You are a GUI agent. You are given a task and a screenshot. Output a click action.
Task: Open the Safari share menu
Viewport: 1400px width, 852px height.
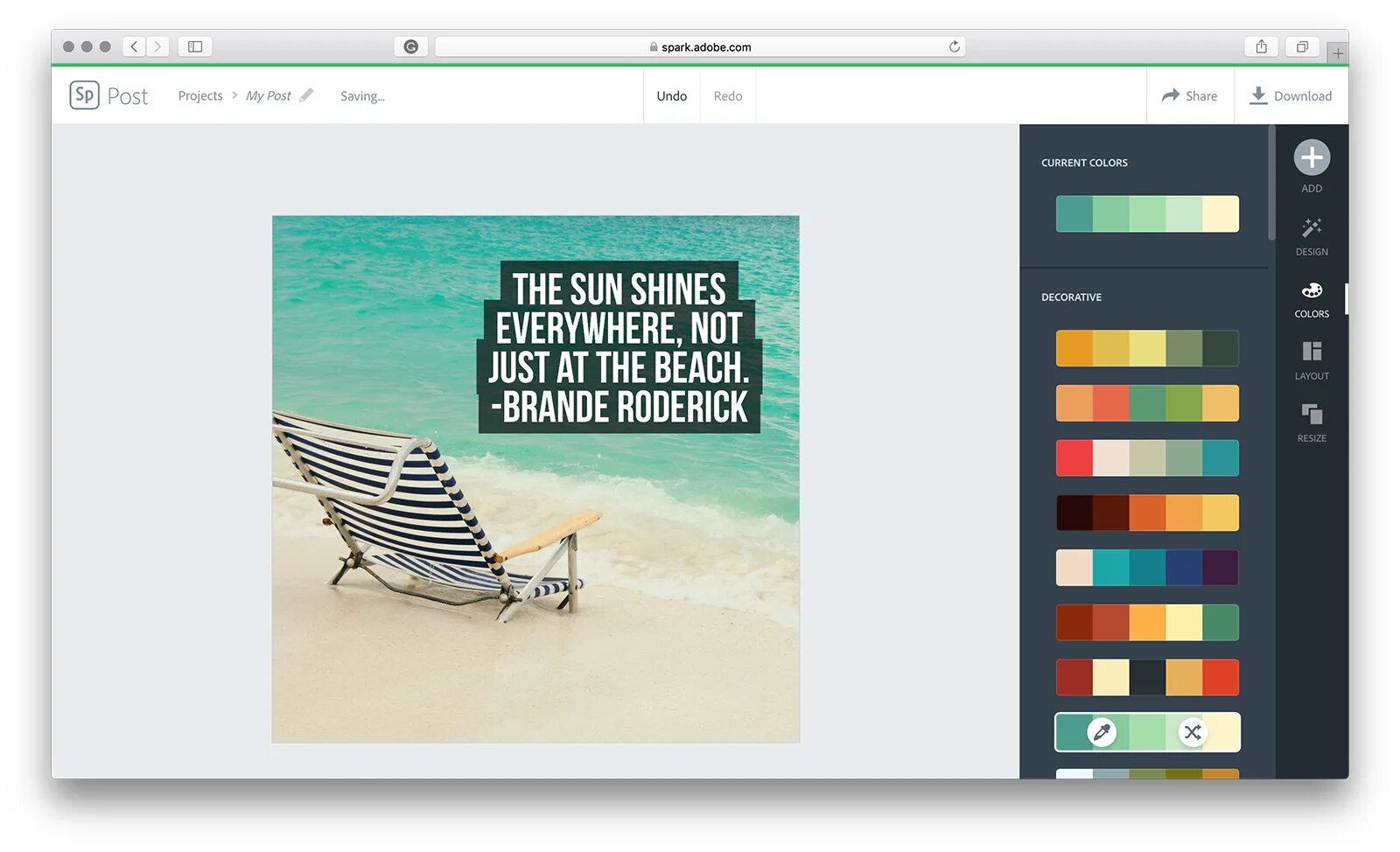tap(1261, 46)
